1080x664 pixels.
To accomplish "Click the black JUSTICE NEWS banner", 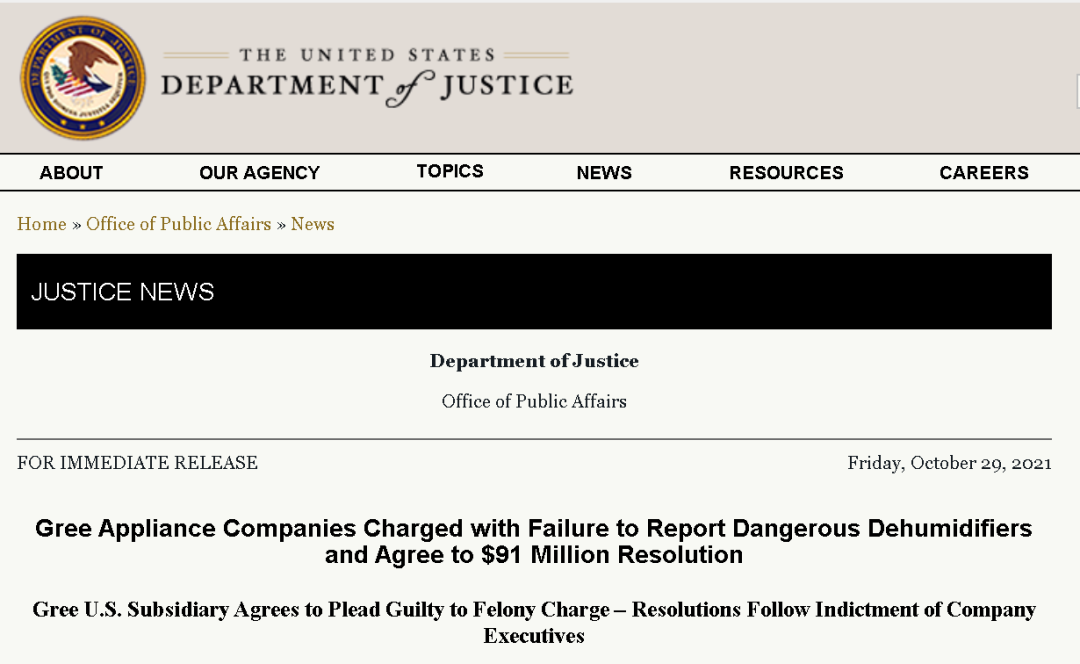I will 534,291.
